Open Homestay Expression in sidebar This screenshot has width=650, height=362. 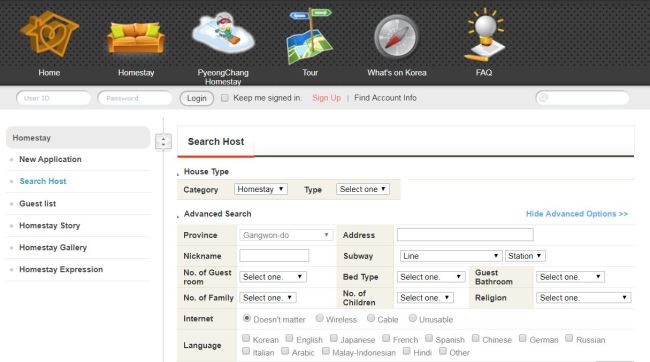click(61, 270)
